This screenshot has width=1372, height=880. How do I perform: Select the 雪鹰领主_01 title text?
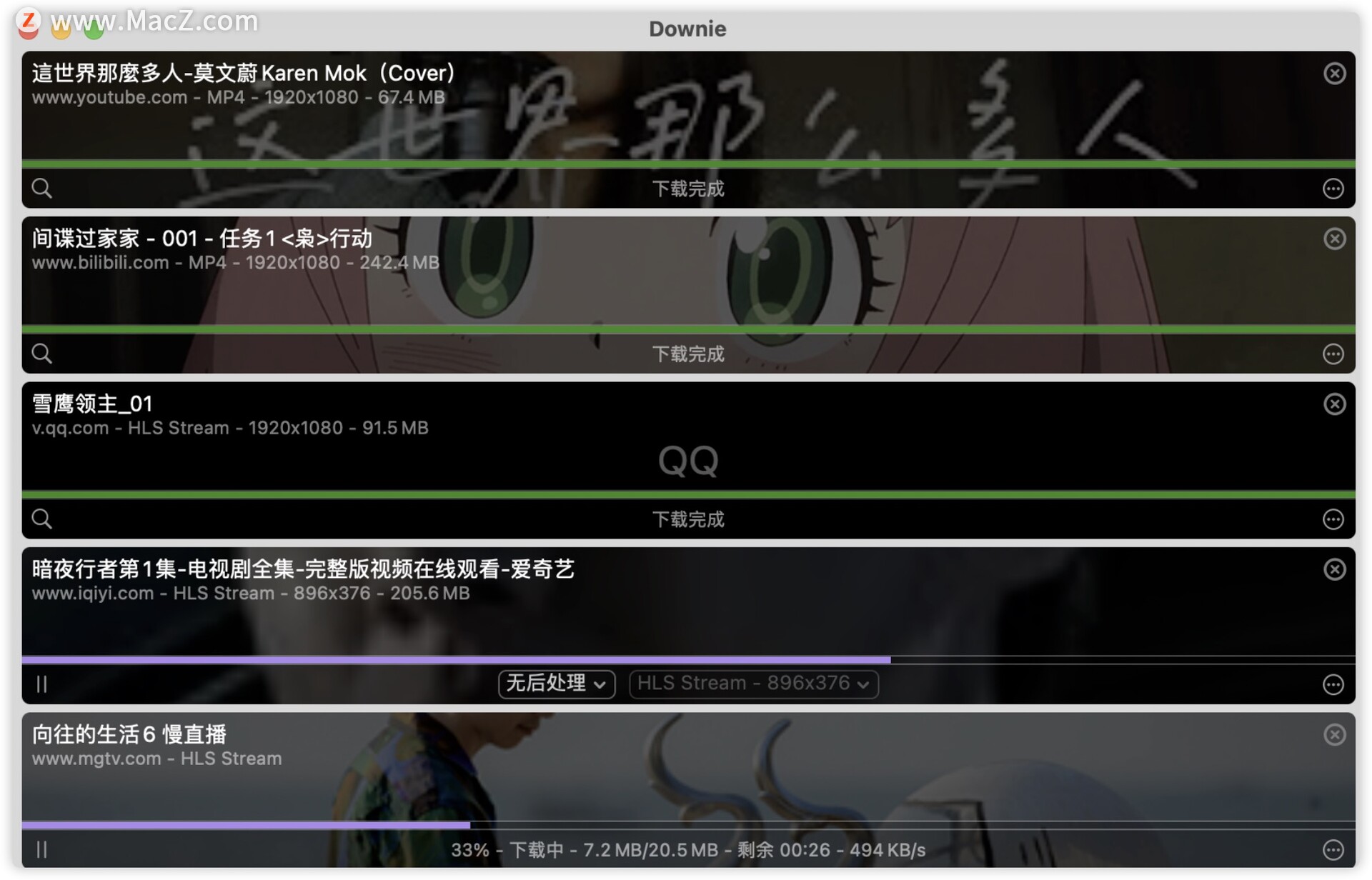click(x=92, y=404)
